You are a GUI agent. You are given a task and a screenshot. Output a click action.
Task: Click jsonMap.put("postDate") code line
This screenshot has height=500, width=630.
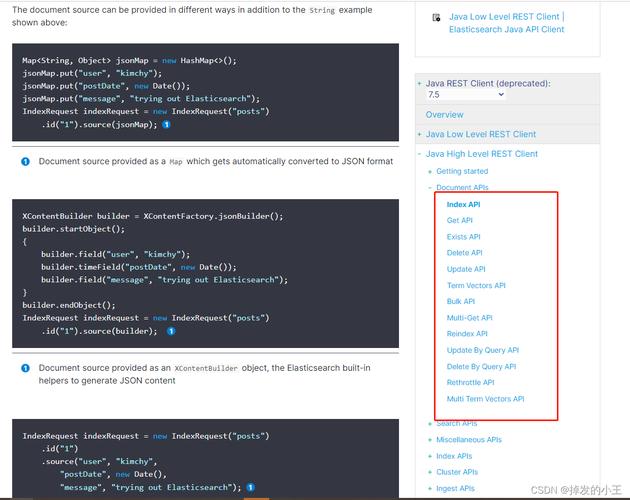[x=106, y=86]
